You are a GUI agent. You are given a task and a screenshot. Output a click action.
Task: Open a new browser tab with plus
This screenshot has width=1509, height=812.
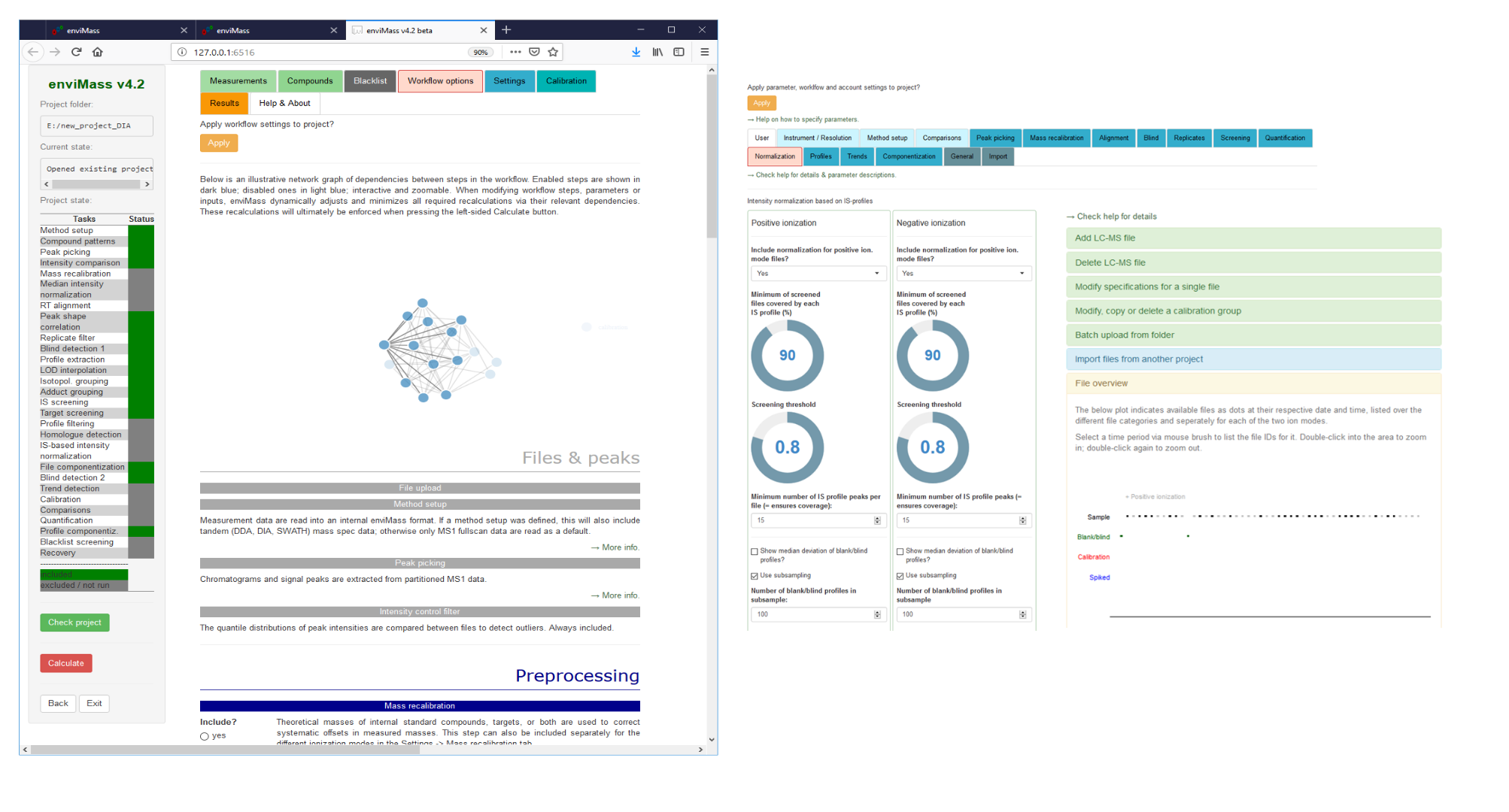coord(506,30)
